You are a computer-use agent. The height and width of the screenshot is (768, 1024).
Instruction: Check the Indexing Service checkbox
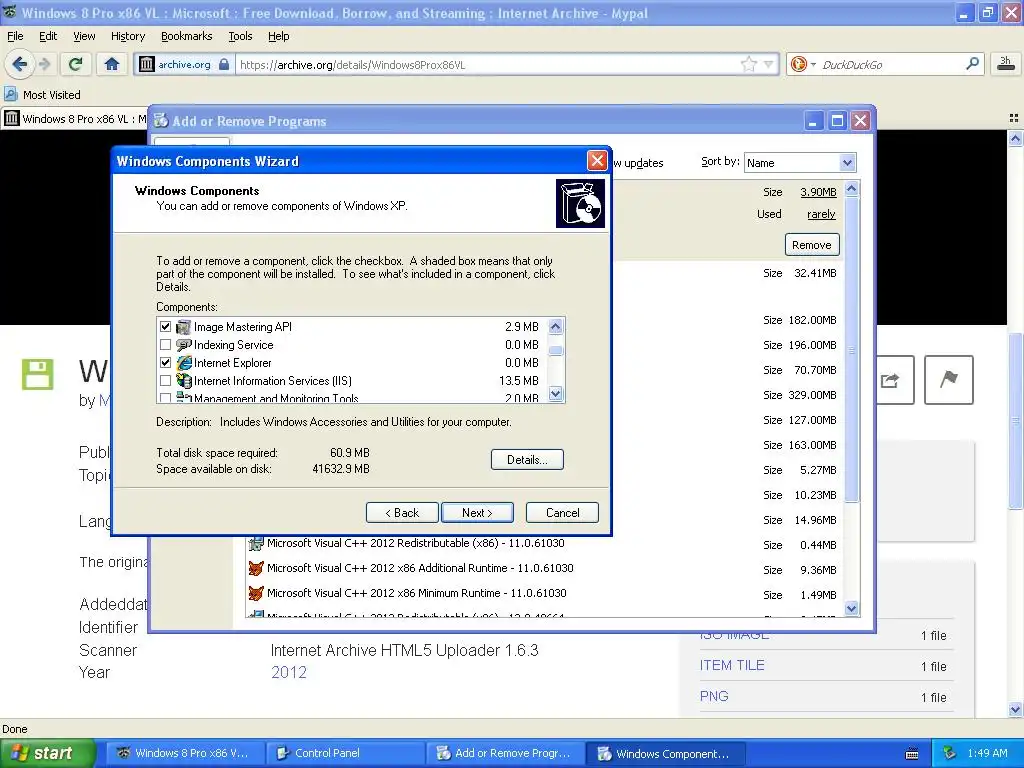point(165,345)
